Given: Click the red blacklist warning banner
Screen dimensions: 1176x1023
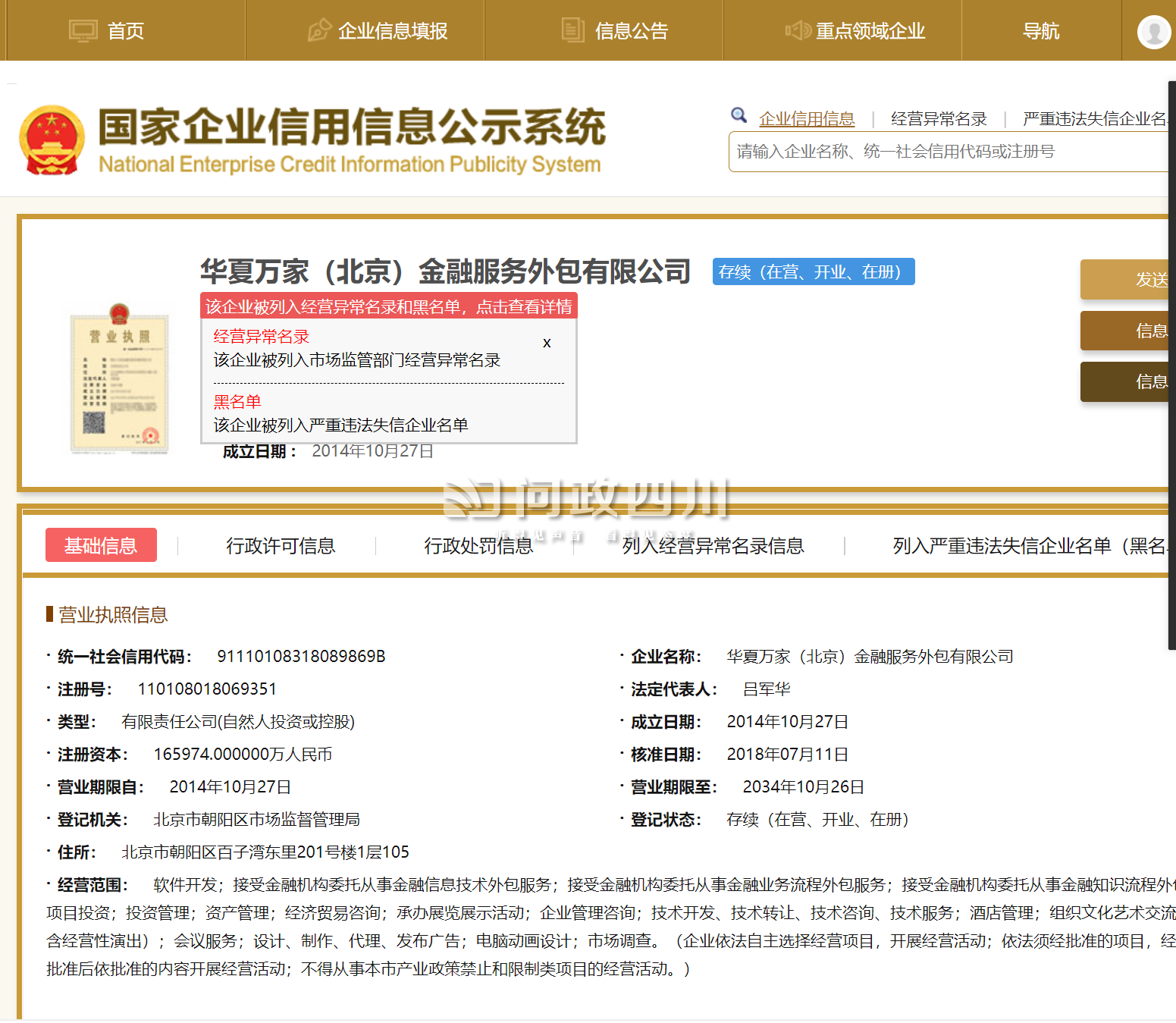Looking at the screenshot, I should click(388, 306).
